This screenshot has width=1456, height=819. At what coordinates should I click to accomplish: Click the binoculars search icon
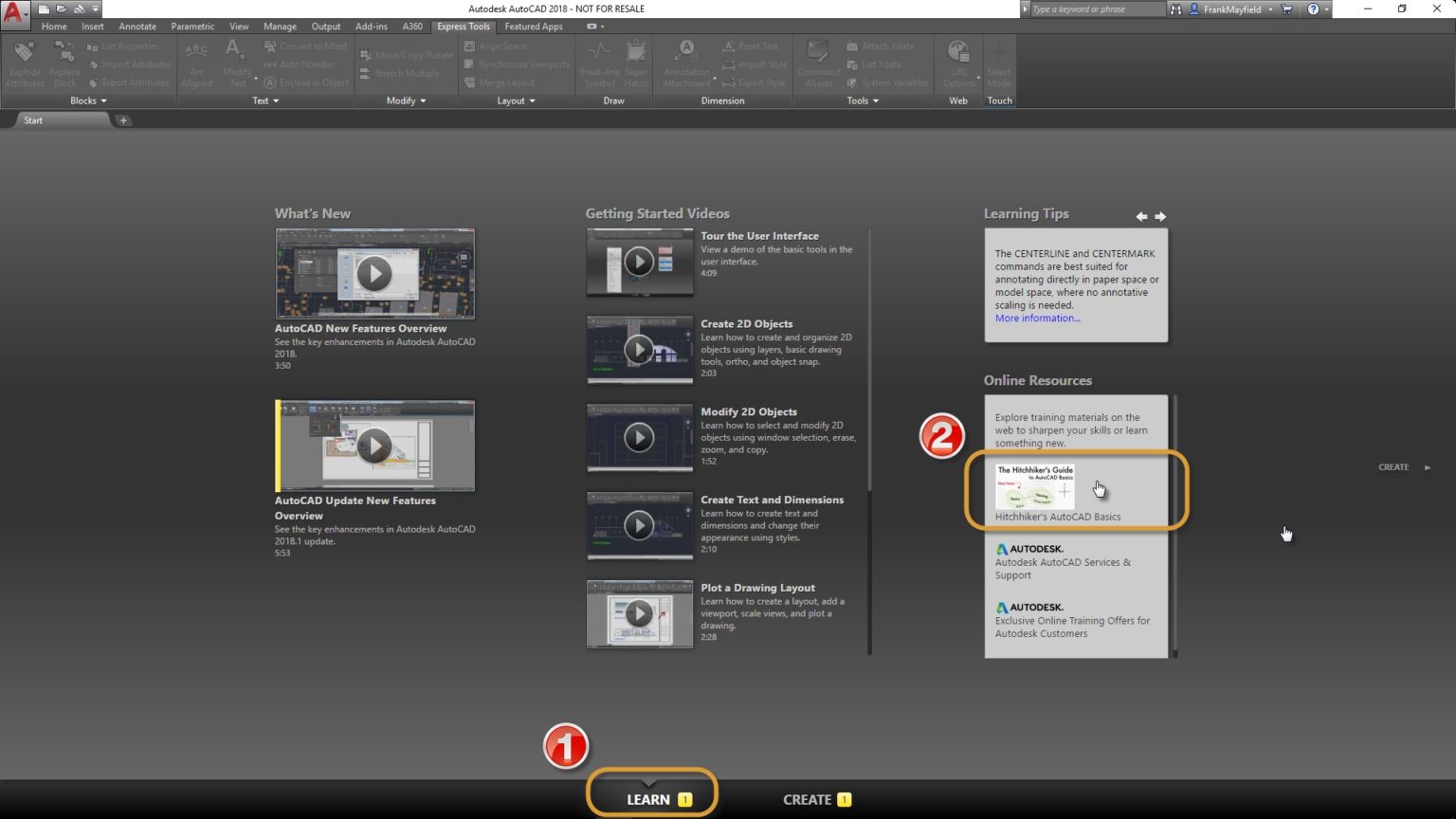coord(1175,9)
